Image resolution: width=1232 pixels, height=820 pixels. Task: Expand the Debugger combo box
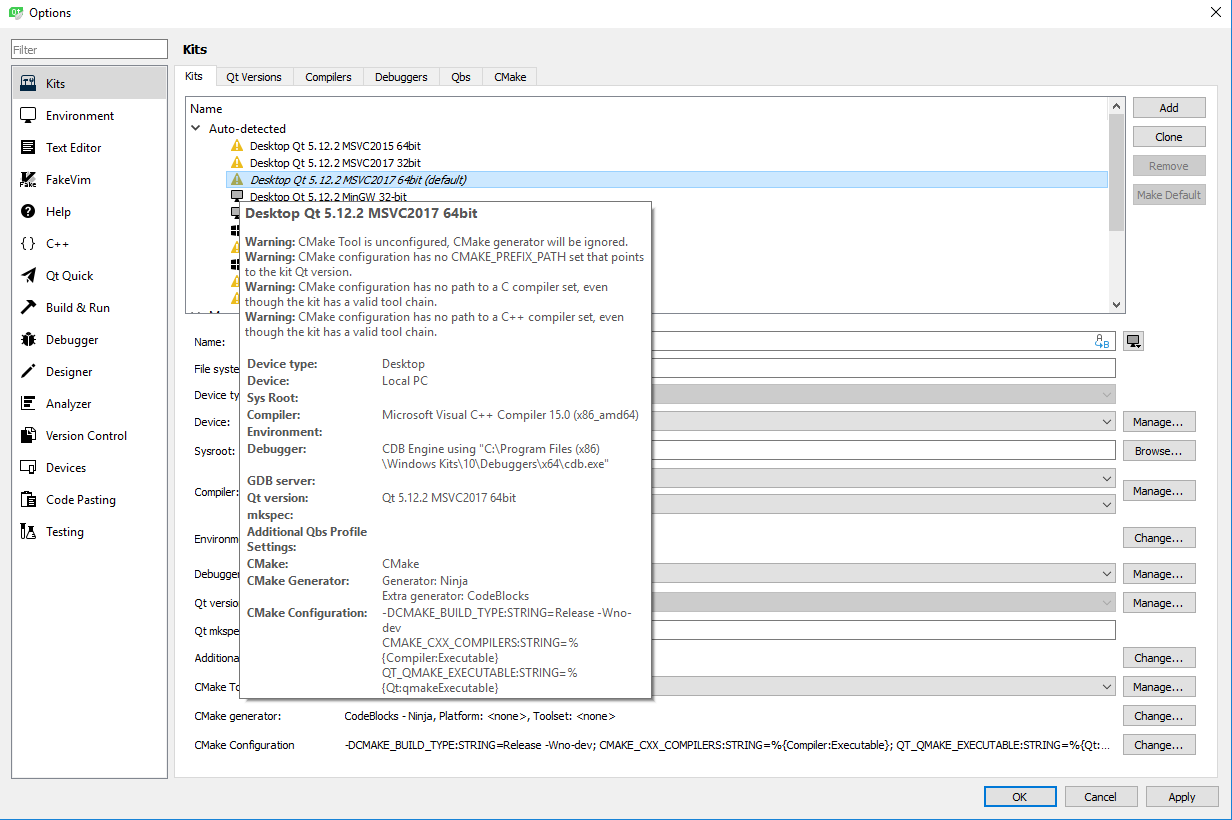(x=1106, y=574)
